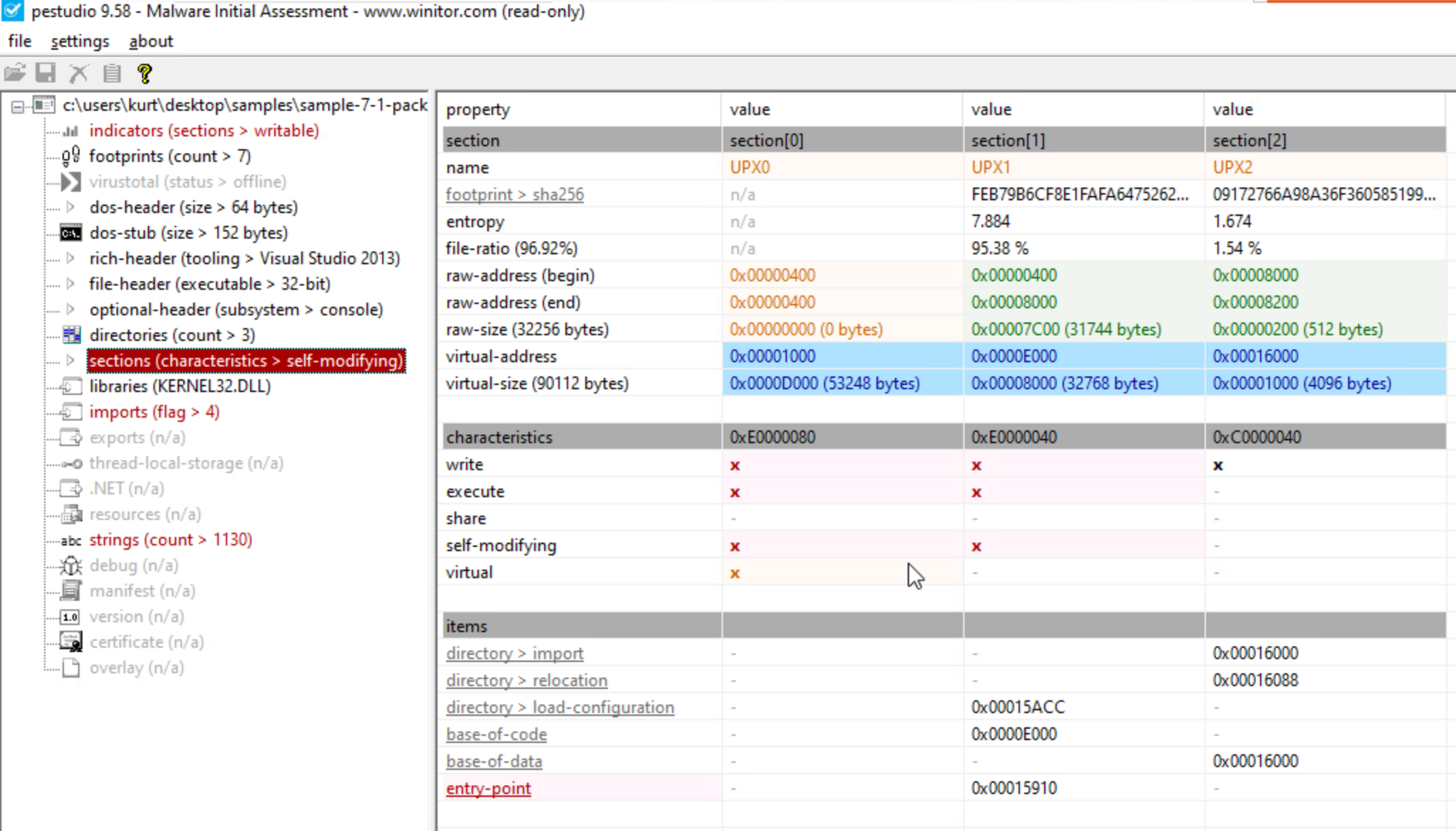
Task: Select sections characteristics self-modifying tree node
Action: (246, 360)
